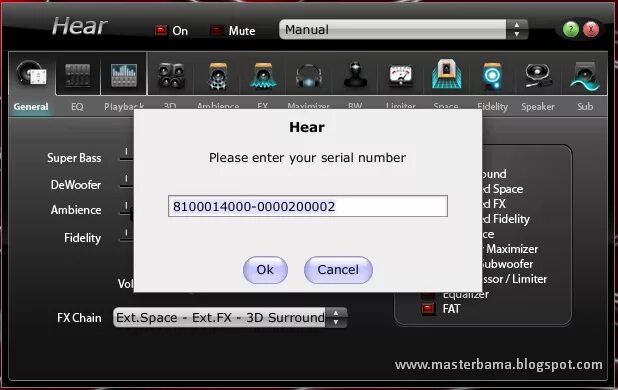Open the BW silhouette icon
Viewport: 618px width, 390px height.
click(x=355, y=74)
